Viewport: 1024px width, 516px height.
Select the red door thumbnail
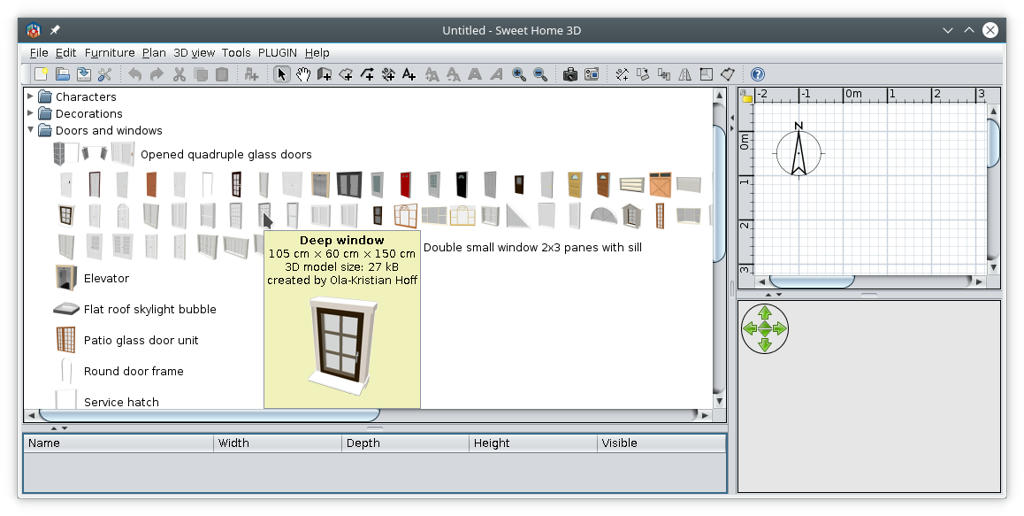406,185
